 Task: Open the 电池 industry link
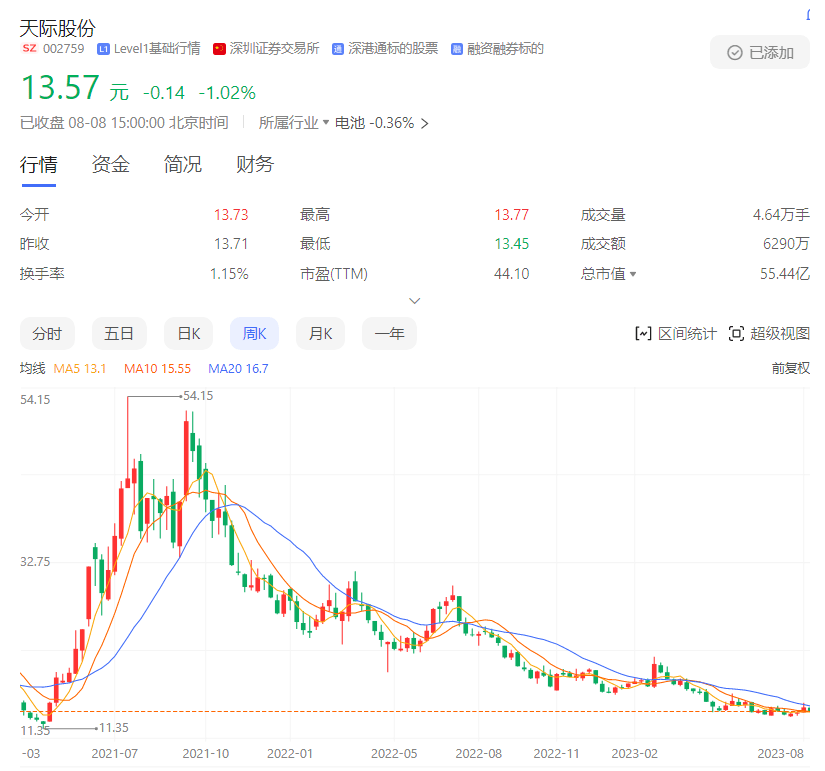tap(349, 123)
